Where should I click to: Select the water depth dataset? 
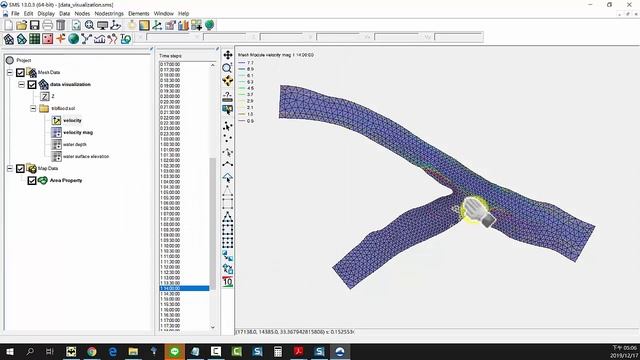click(x=75, y=144)
